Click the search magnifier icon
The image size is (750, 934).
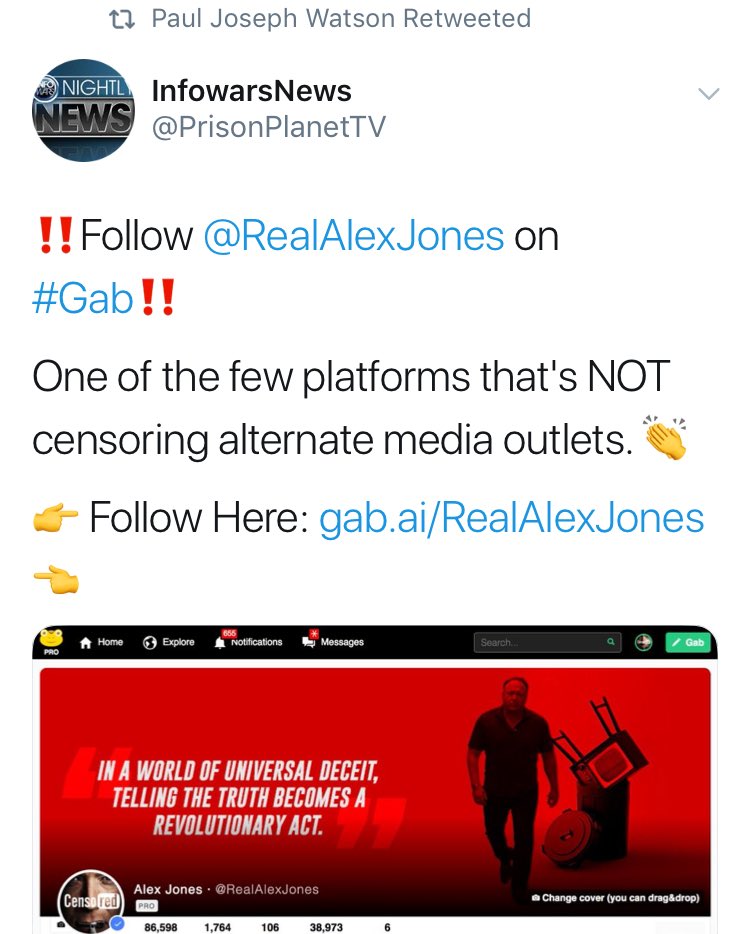point(611,642)
